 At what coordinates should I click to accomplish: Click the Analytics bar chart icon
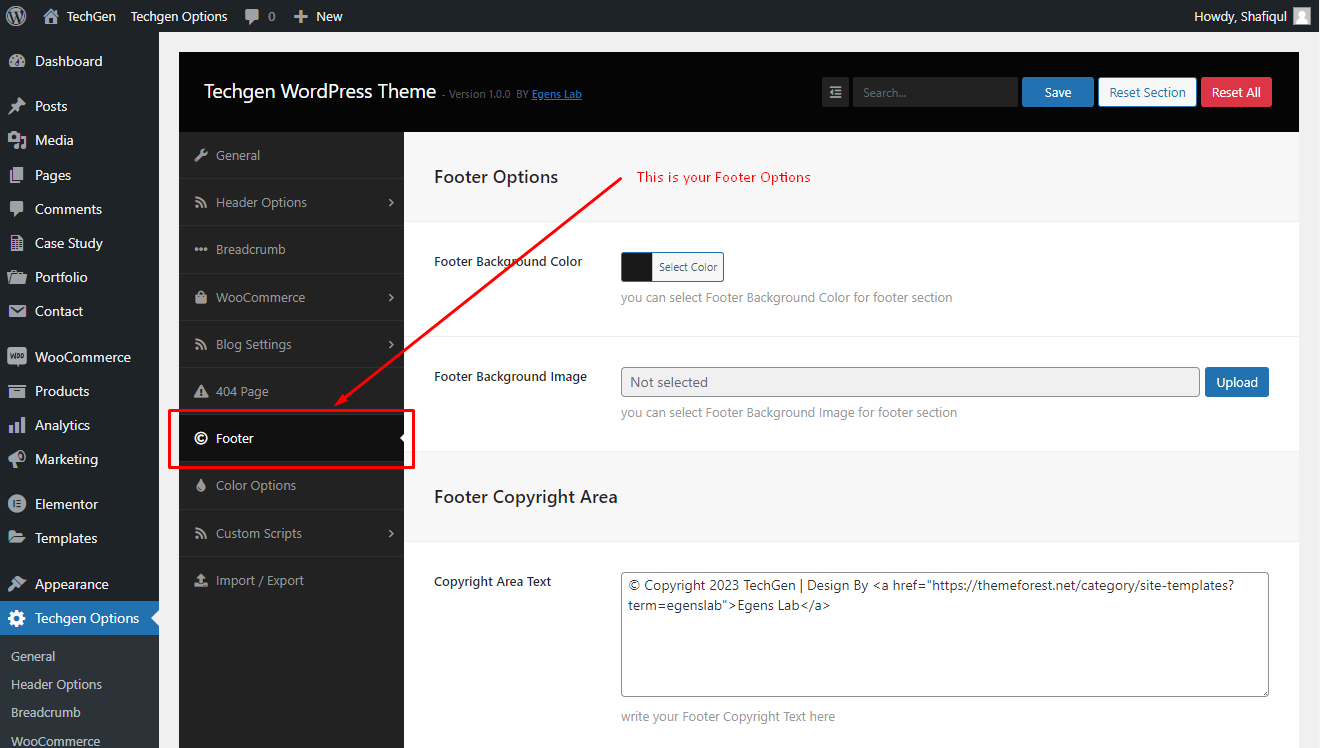pyautogui.click(x=17, y=425)
